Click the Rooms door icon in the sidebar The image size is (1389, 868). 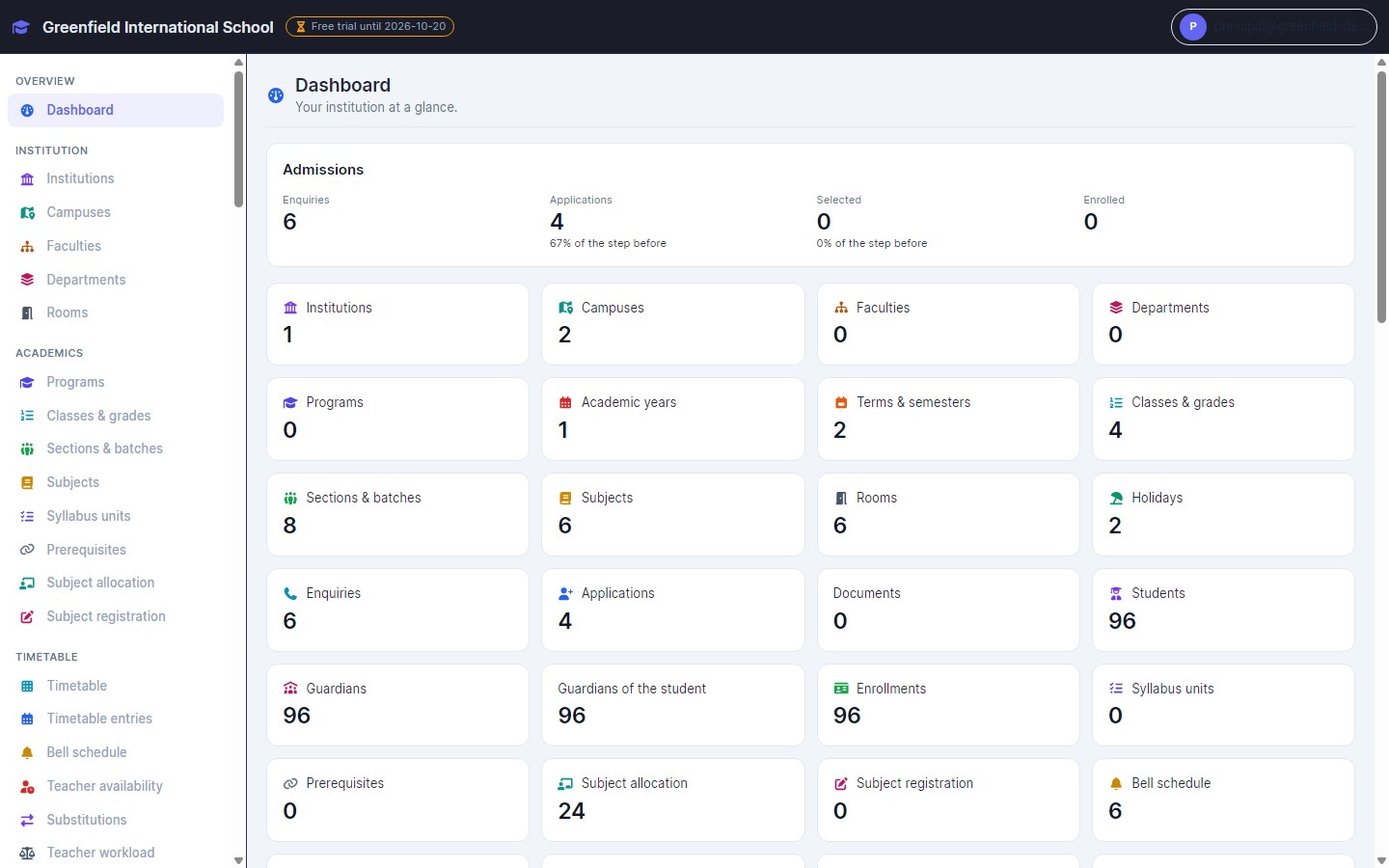click(x=27, y=313)
